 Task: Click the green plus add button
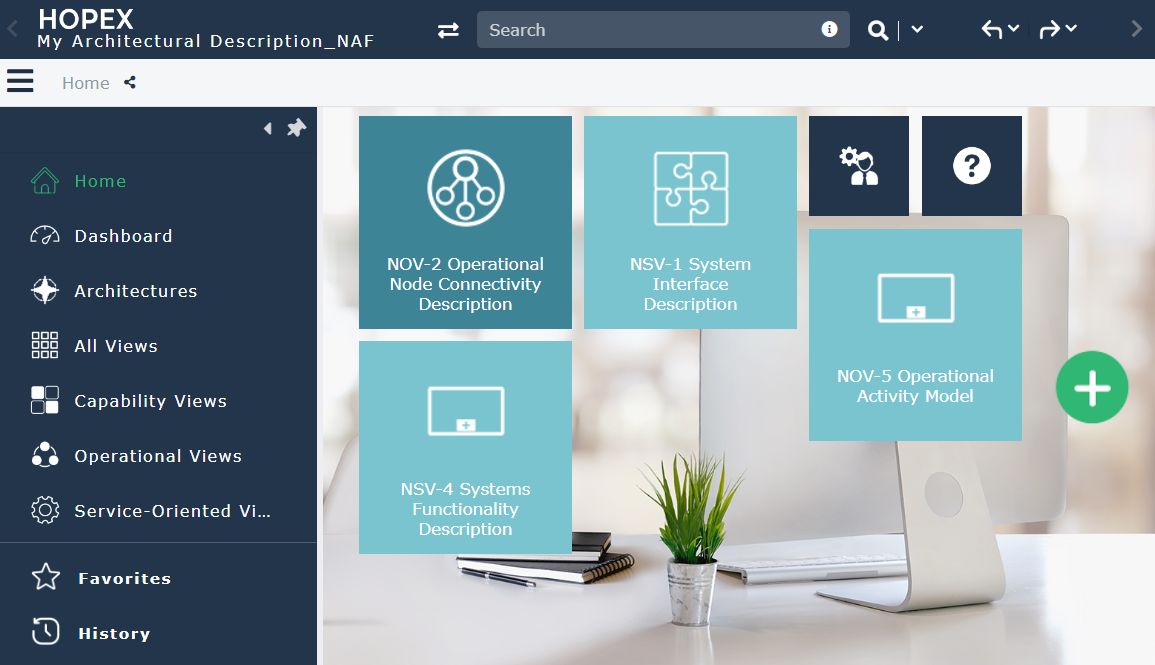(1091, 388)
